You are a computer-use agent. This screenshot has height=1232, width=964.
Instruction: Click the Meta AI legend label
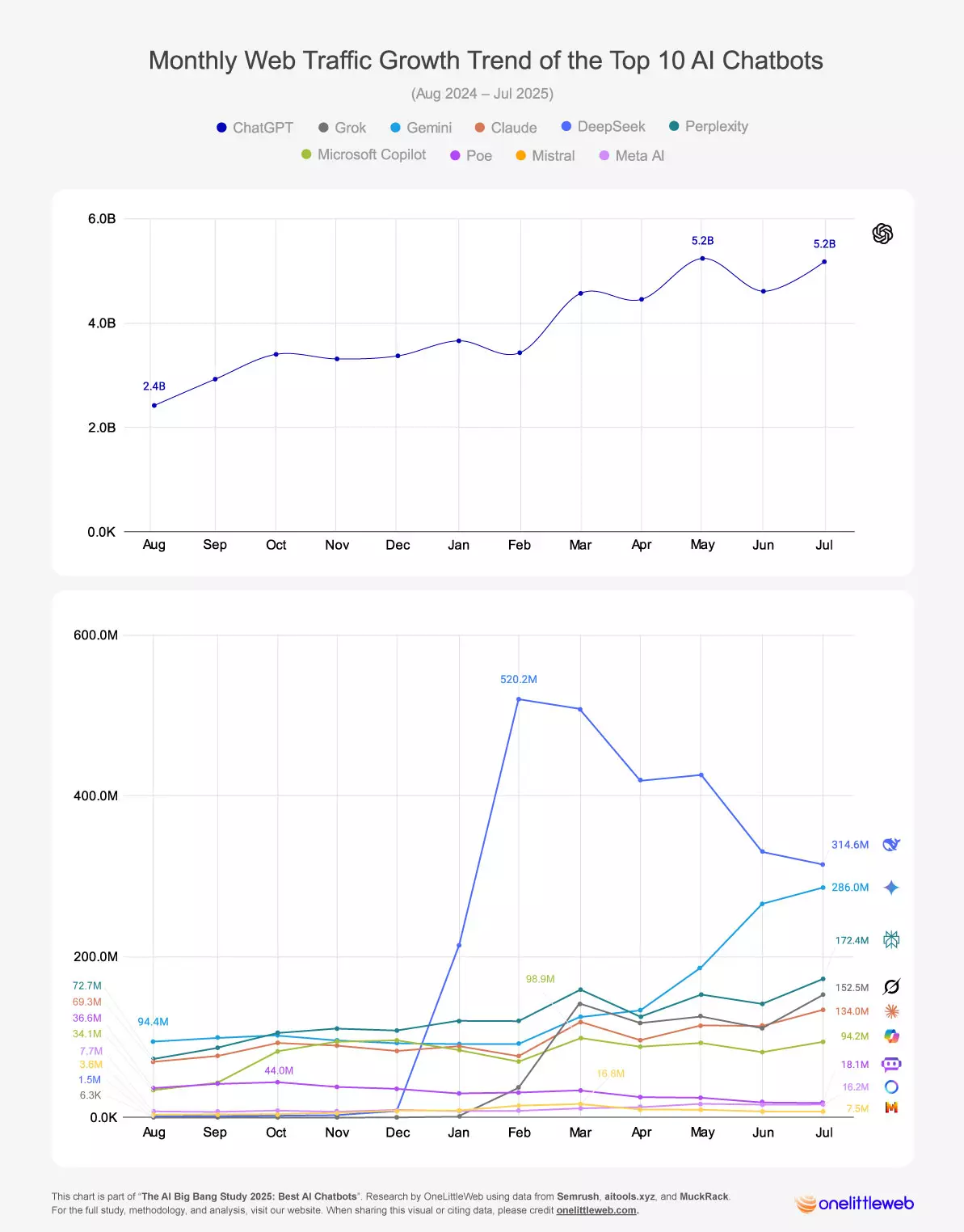tap(640, 155)
